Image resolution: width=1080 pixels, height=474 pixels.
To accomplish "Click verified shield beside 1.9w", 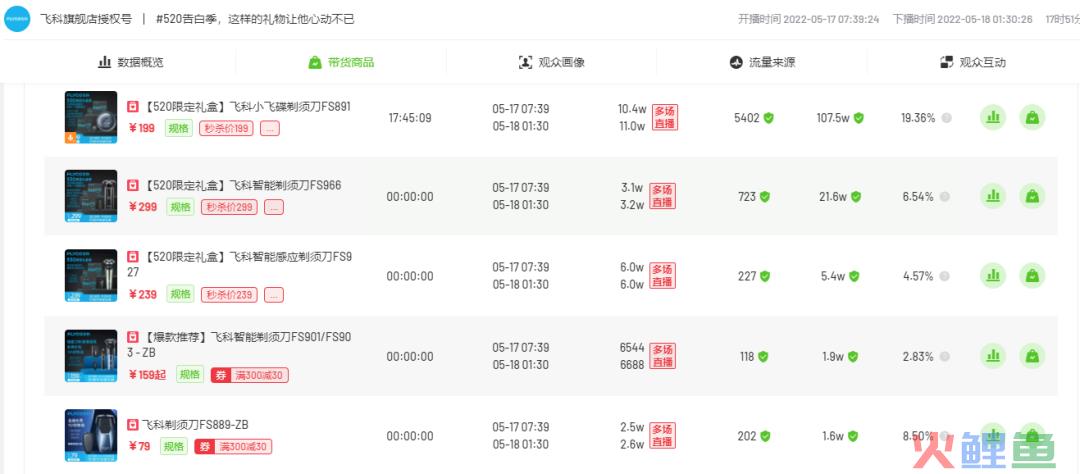I will (853, 357).
